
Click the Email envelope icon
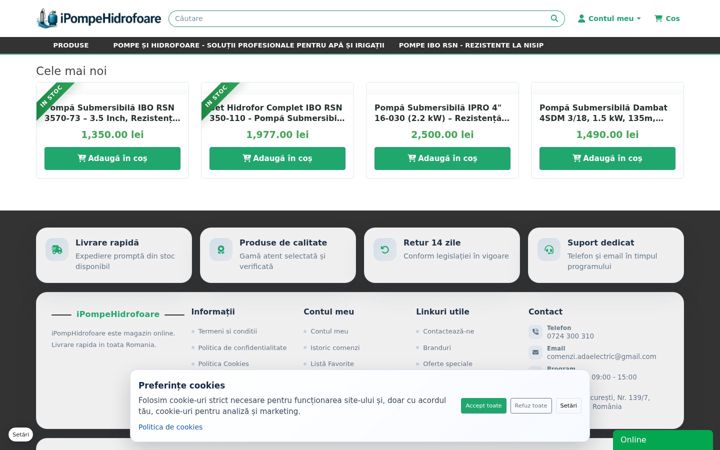point(535,352)
